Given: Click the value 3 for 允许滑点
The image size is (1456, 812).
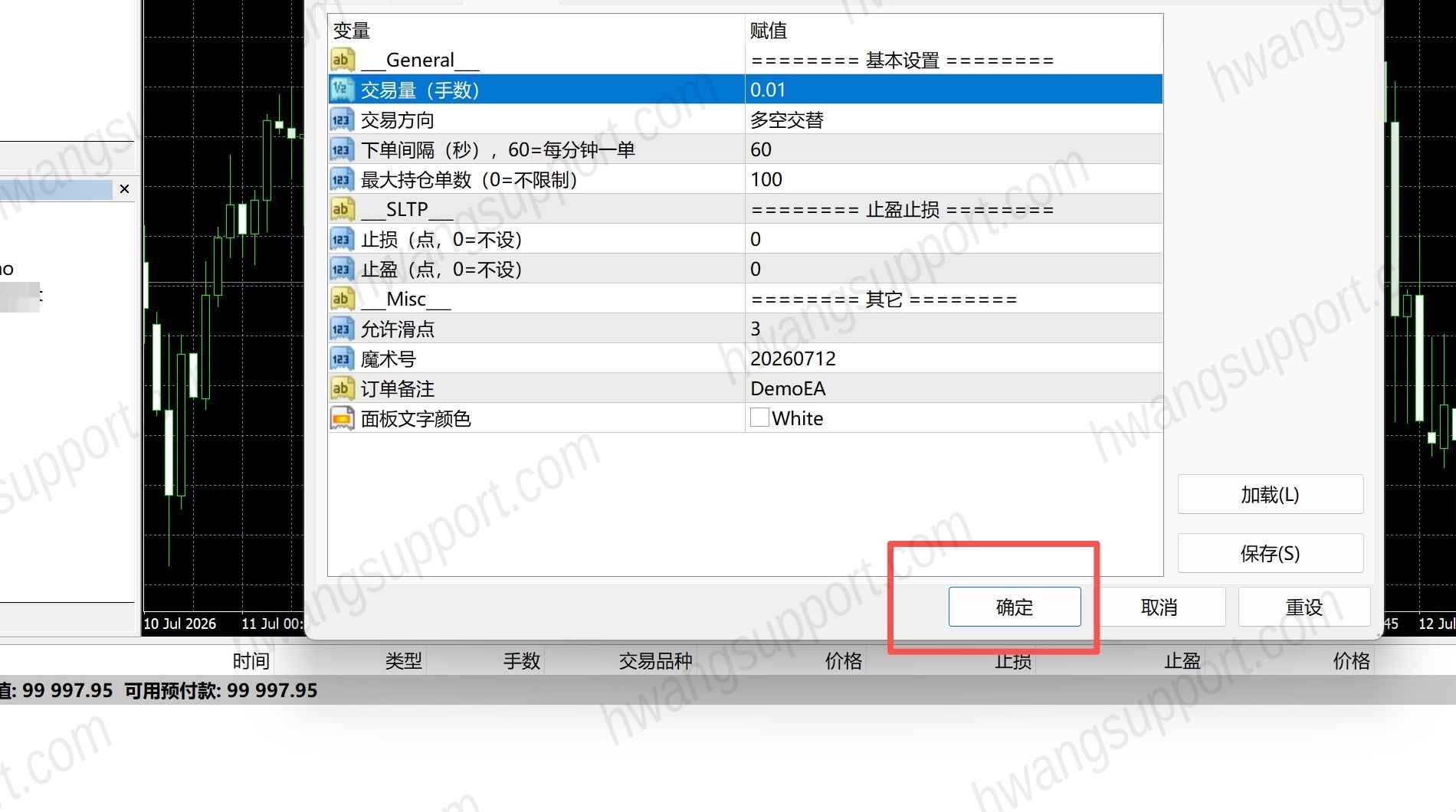Looking at the screenshot, I should 756,329.
